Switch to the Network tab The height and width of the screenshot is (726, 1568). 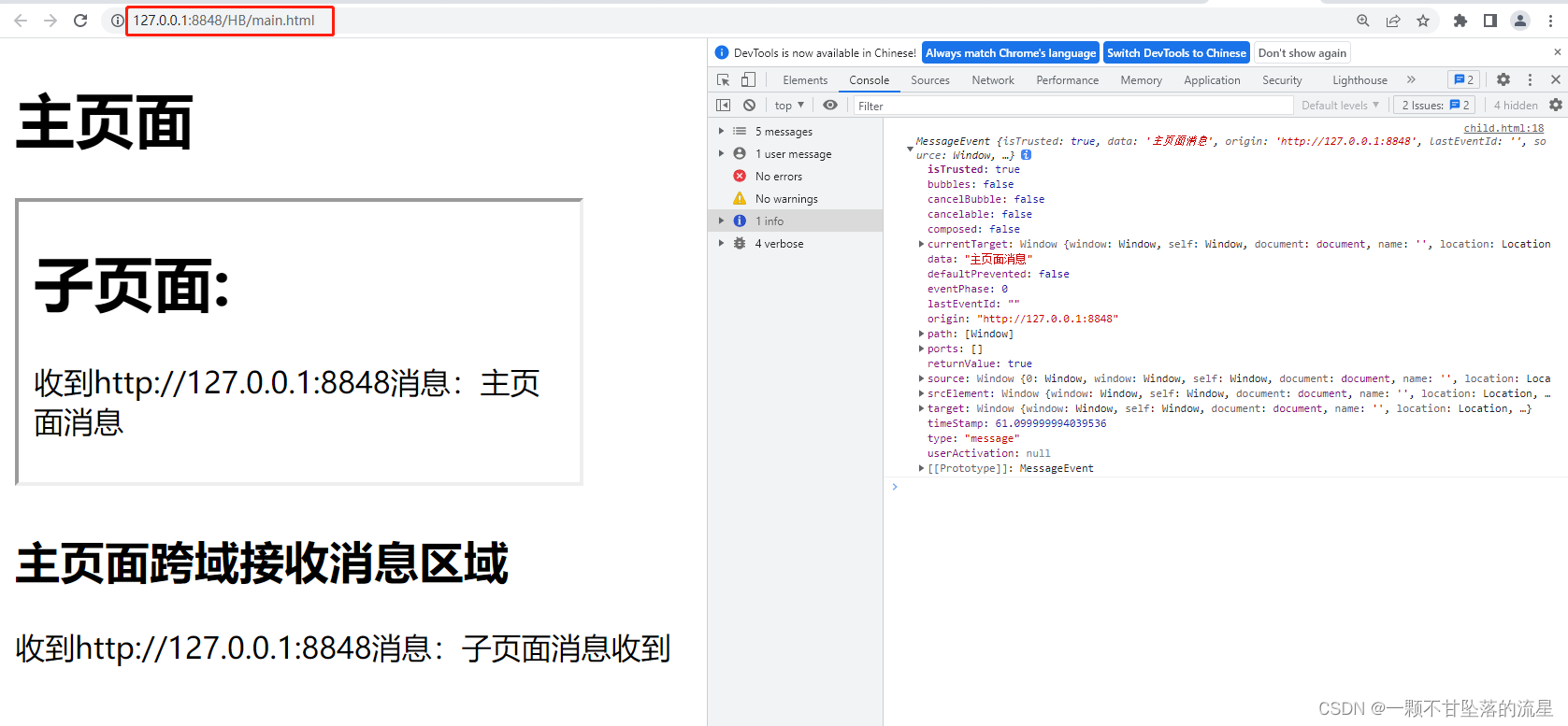pos(993,80)
